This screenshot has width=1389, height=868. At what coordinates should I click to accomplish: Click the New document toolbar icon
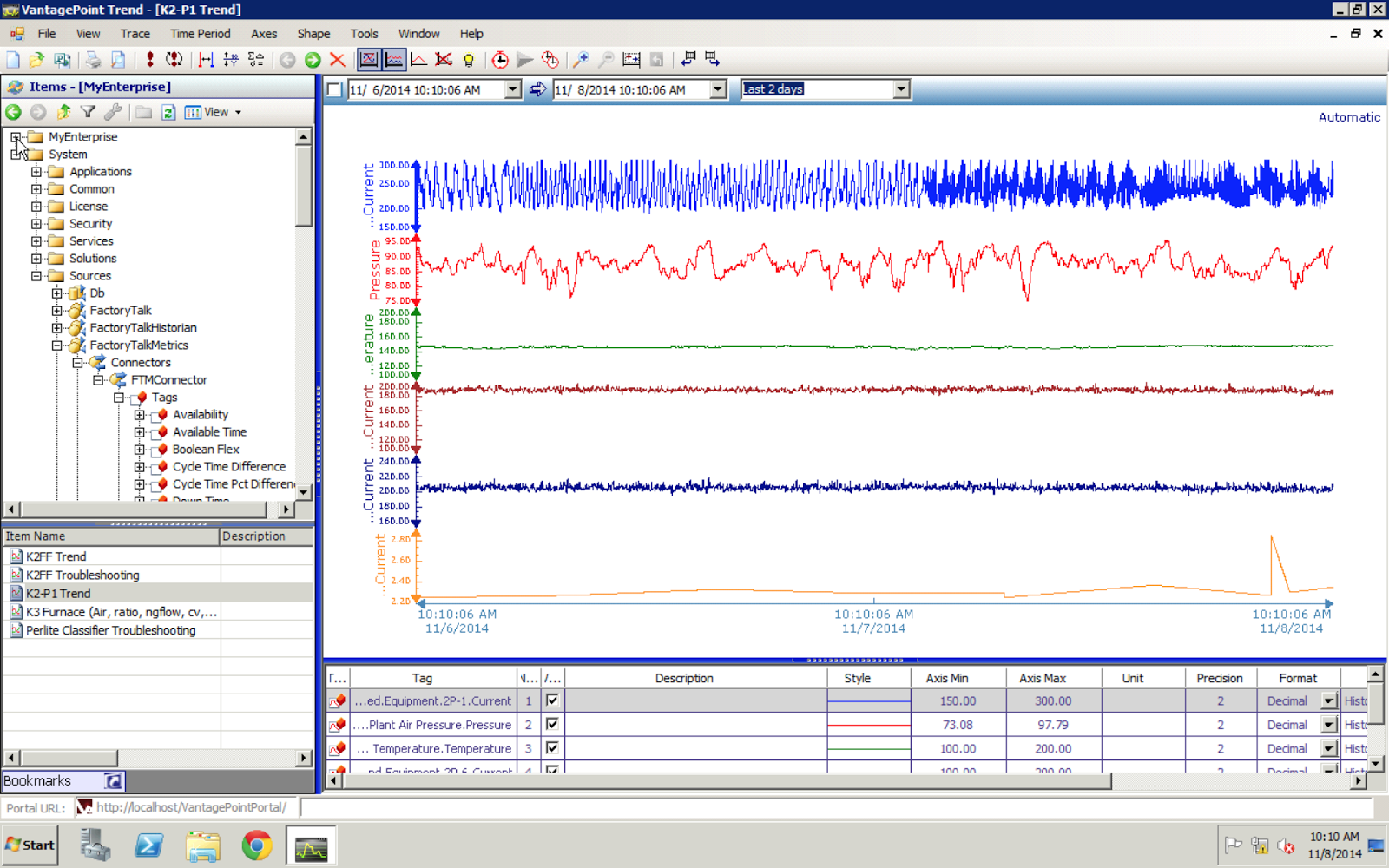(13, 60)
